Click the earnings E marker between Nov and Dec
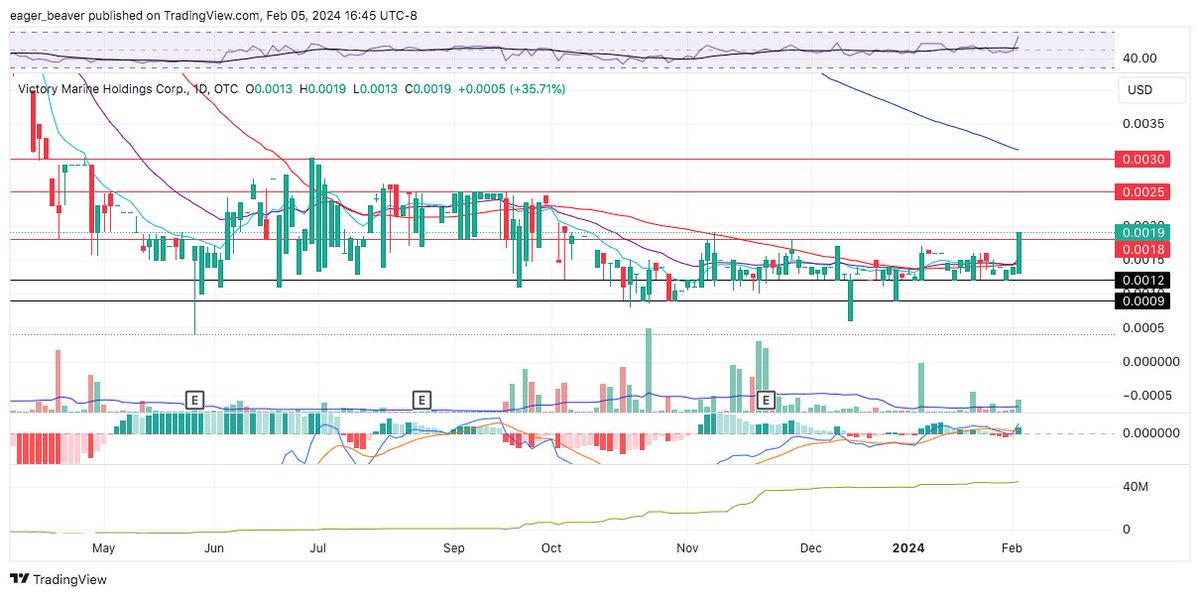This screenshot has width=1200, height=596. pos(767,400)
